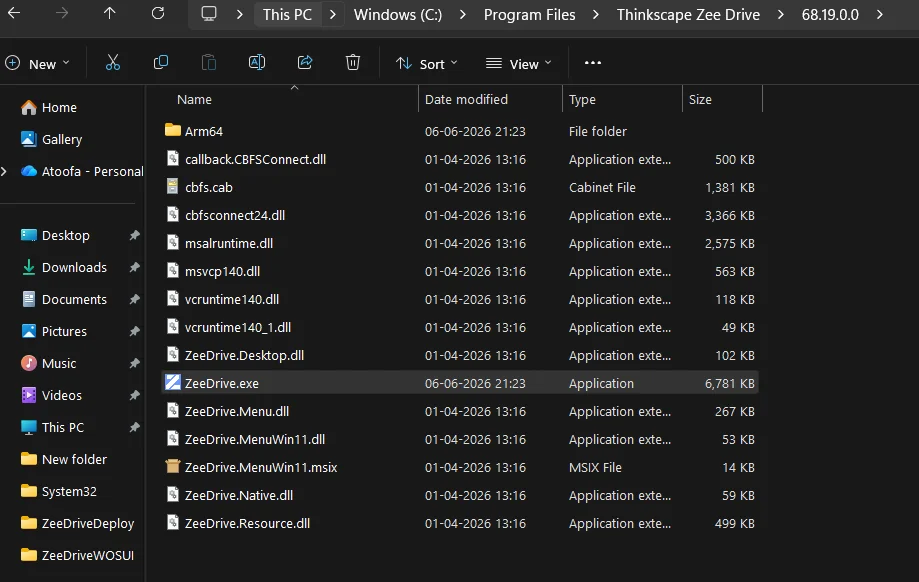
Task: Select the Arm64 folder icon
Action: [x=172, y=130]
